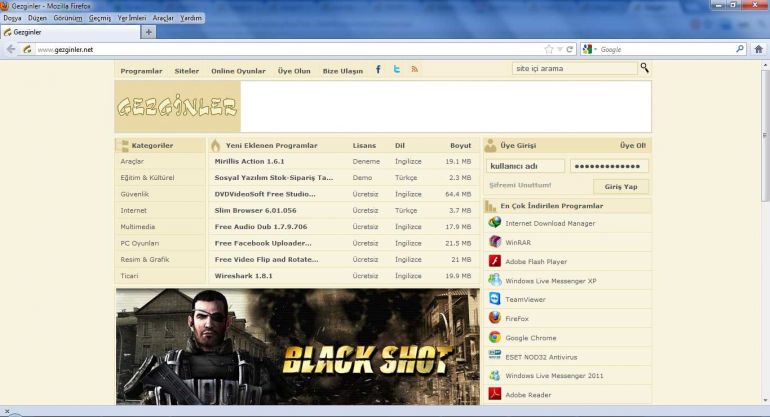Open the search engine selector dropdown

589,49
